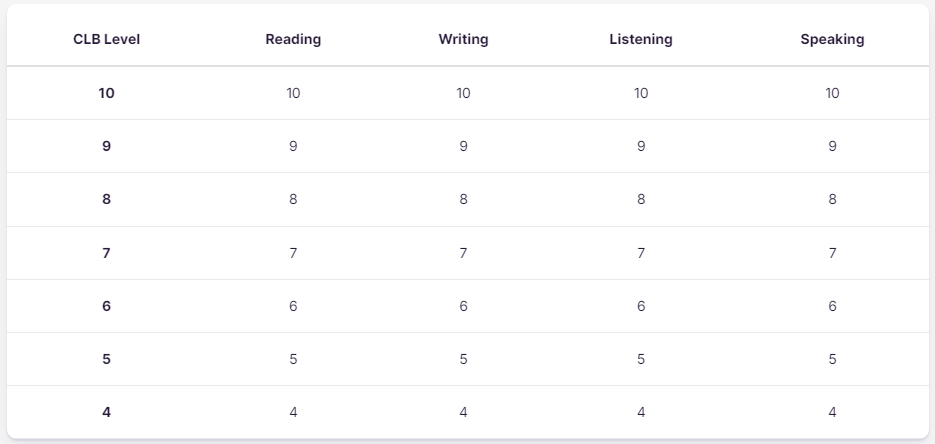Click the Reading score 6 cell
The image size is (935, 444).
pyautogui.click(x=293, y=306)
